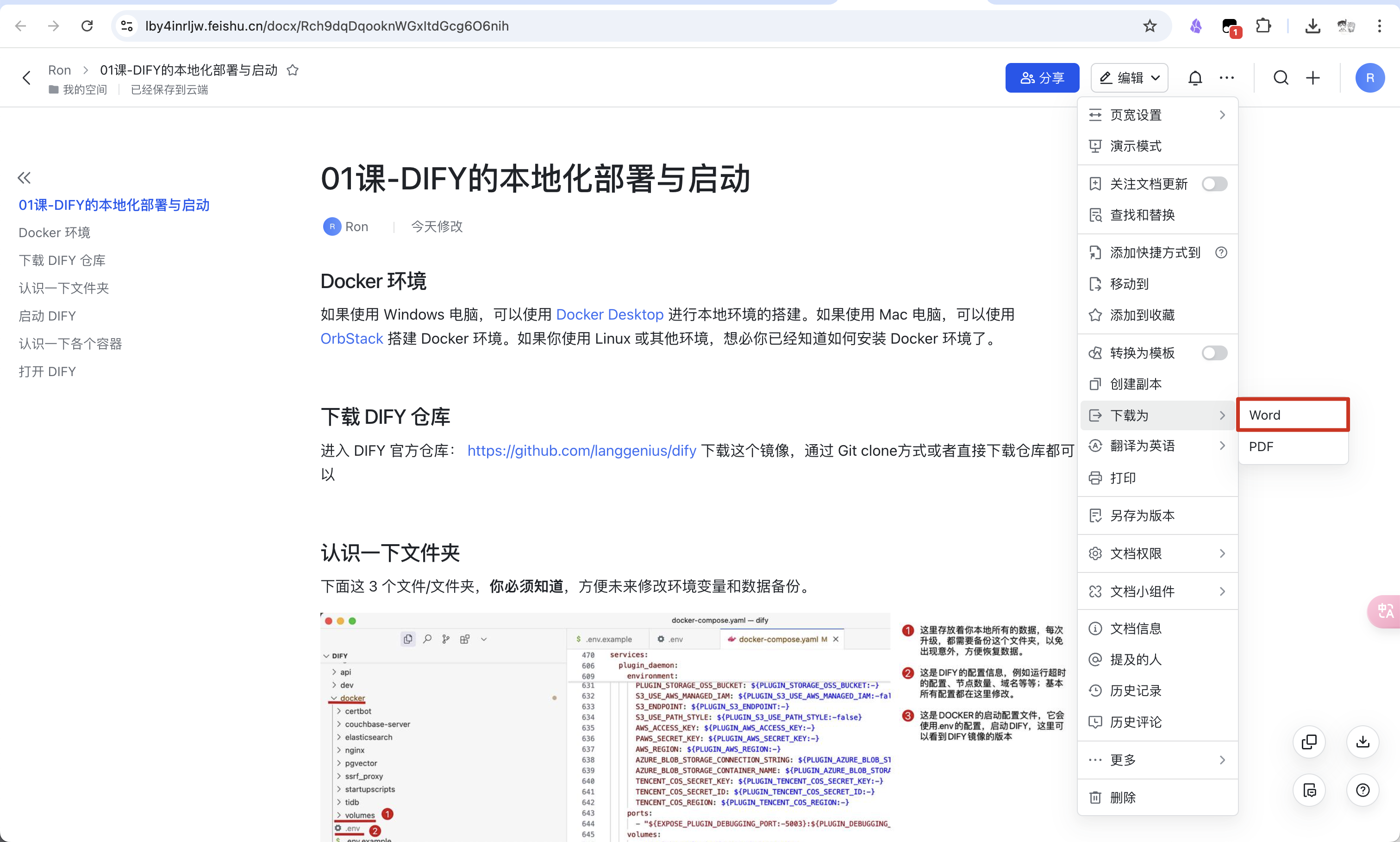Jump to 启动 DIFY in outline
1400x842 pixels.
47,316
